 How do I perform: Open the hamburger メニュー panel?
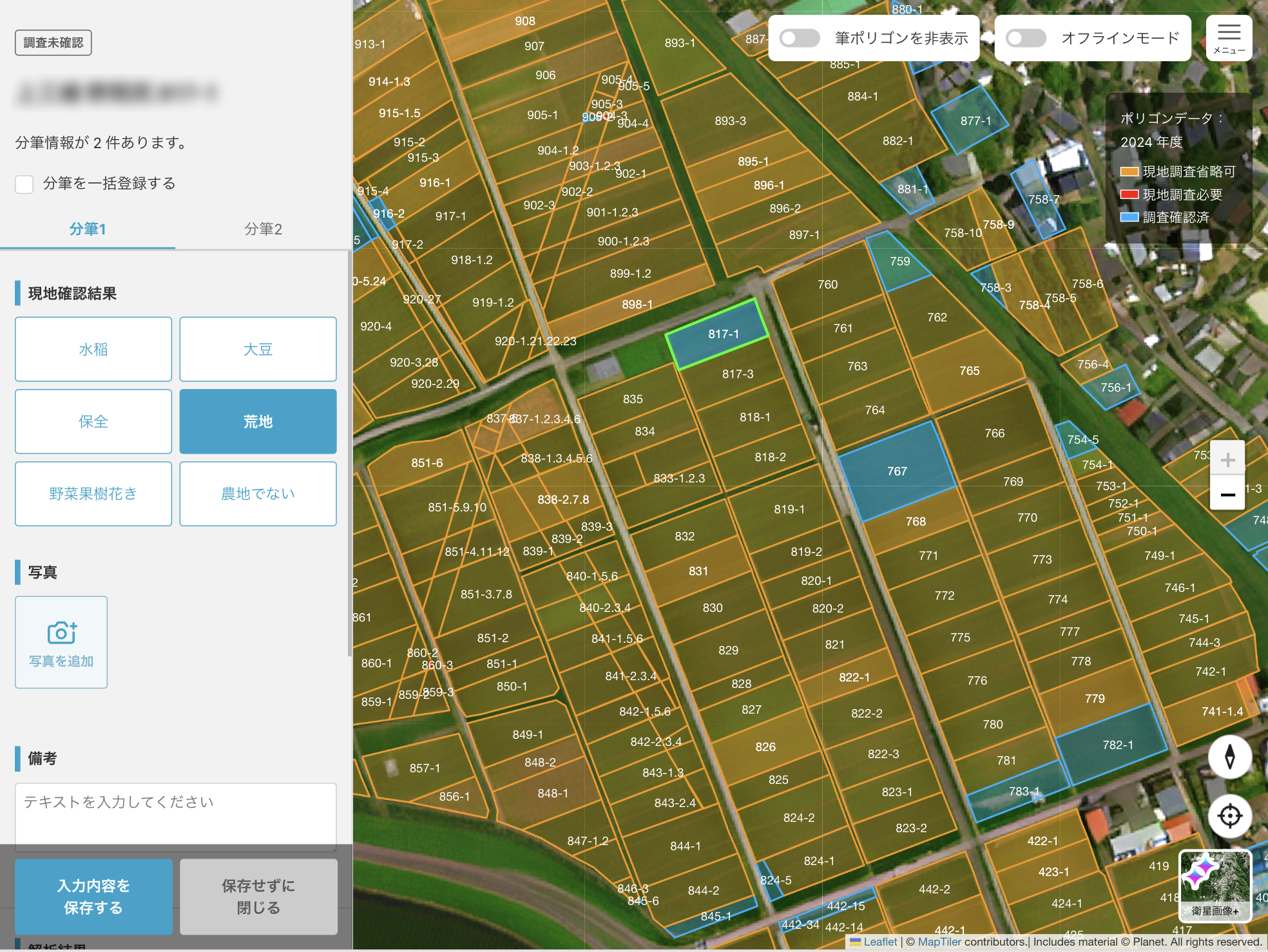click(1227, 38)
